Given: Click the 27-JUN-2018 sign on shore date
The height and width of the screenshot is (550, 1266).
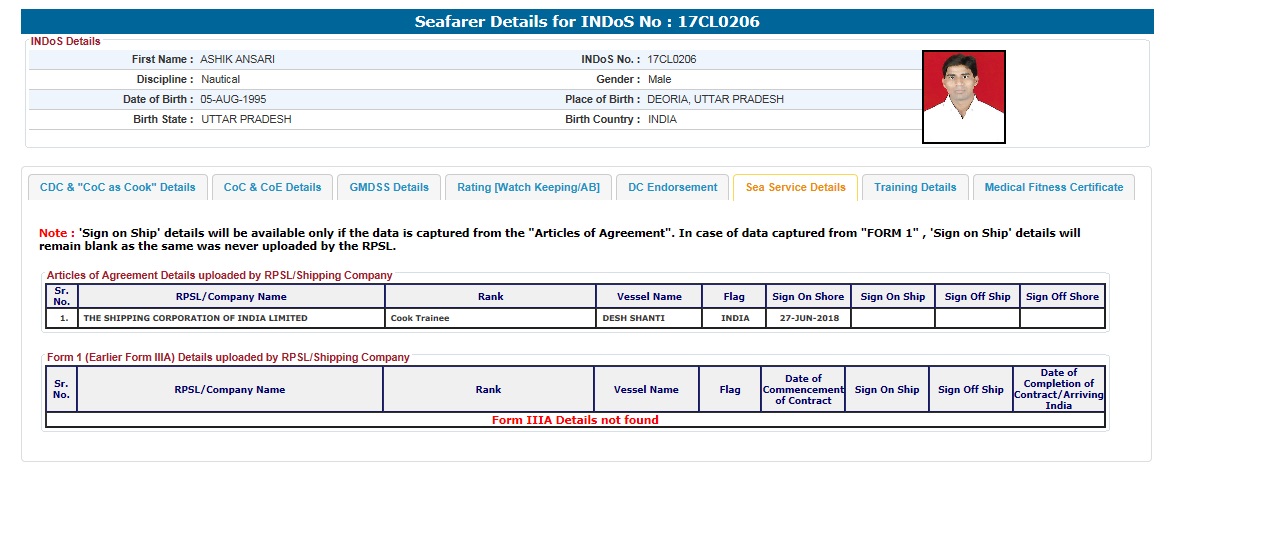Looking at the screenshot, I should [x=808, y=318].
